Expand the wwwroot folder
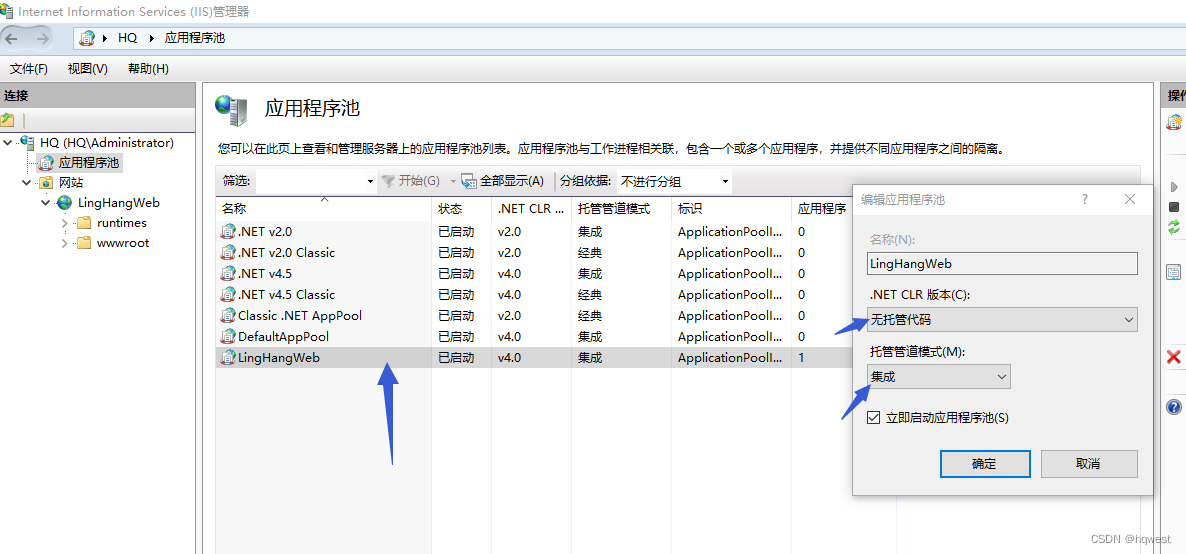This screenshot has width=1186, height=554. pos(64,243)
